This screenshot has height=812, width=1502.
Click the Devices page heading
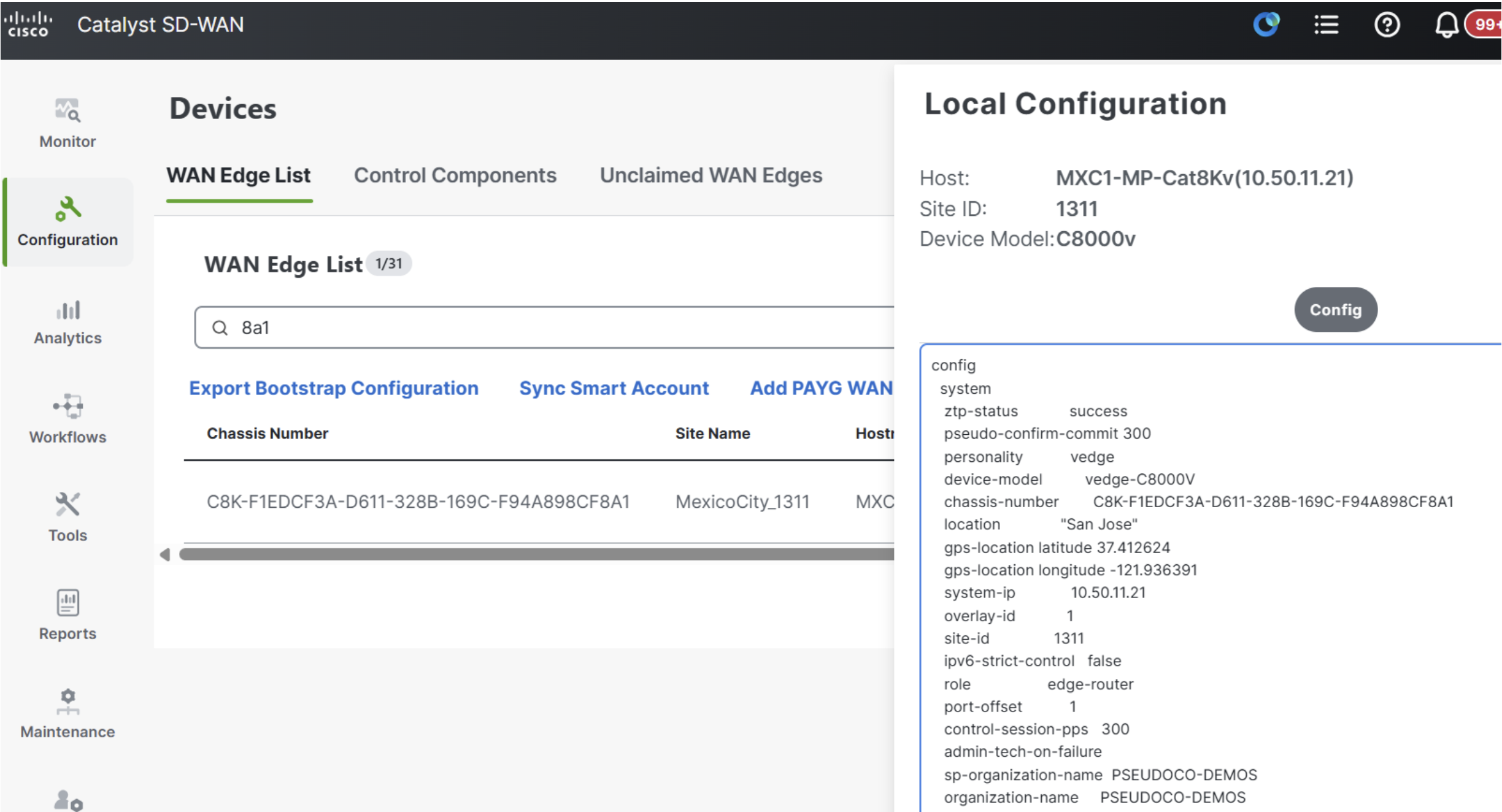point(223,109)
